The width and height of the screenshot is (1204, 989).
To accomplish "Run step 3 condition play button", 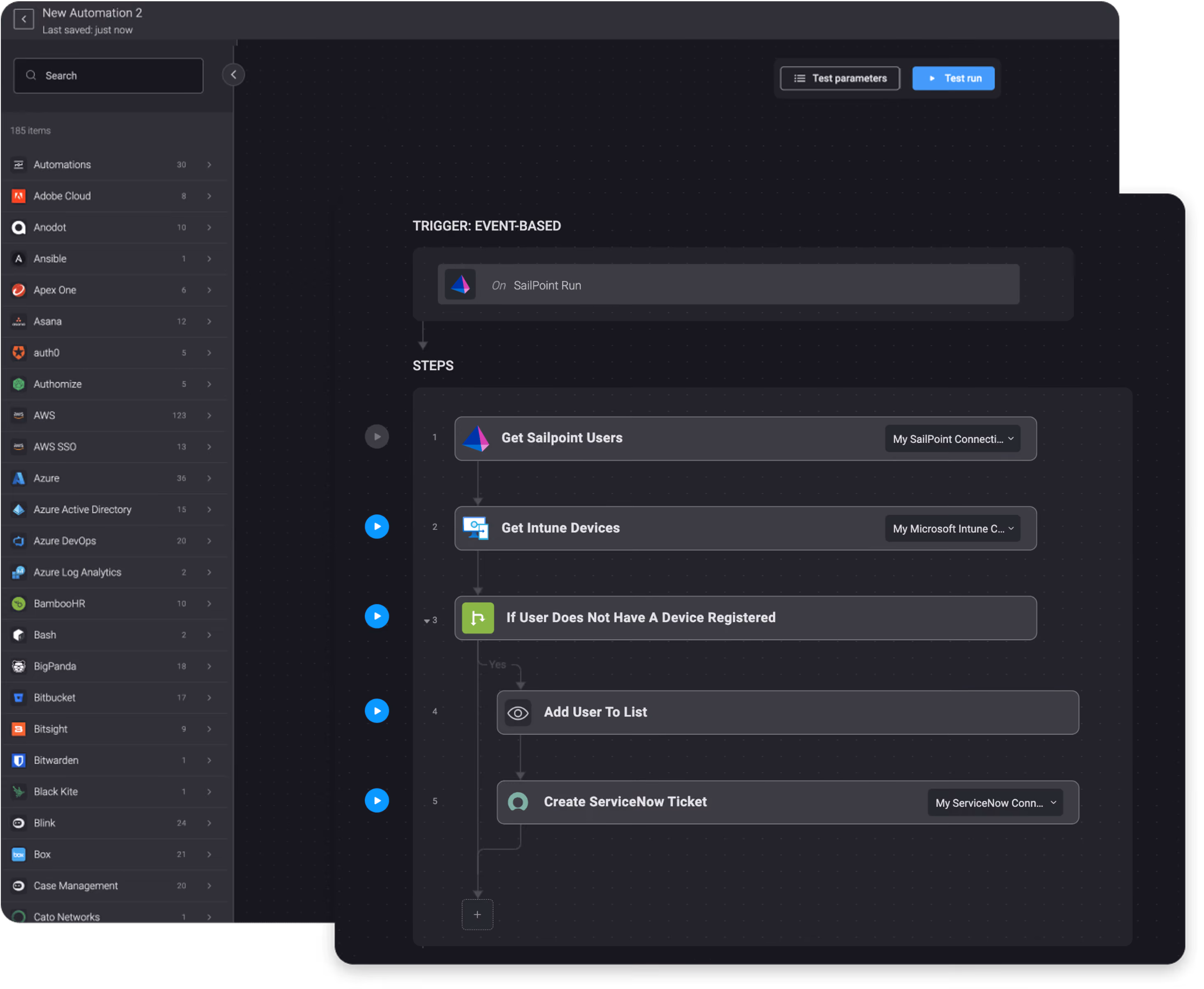I will tap(377, 616).
